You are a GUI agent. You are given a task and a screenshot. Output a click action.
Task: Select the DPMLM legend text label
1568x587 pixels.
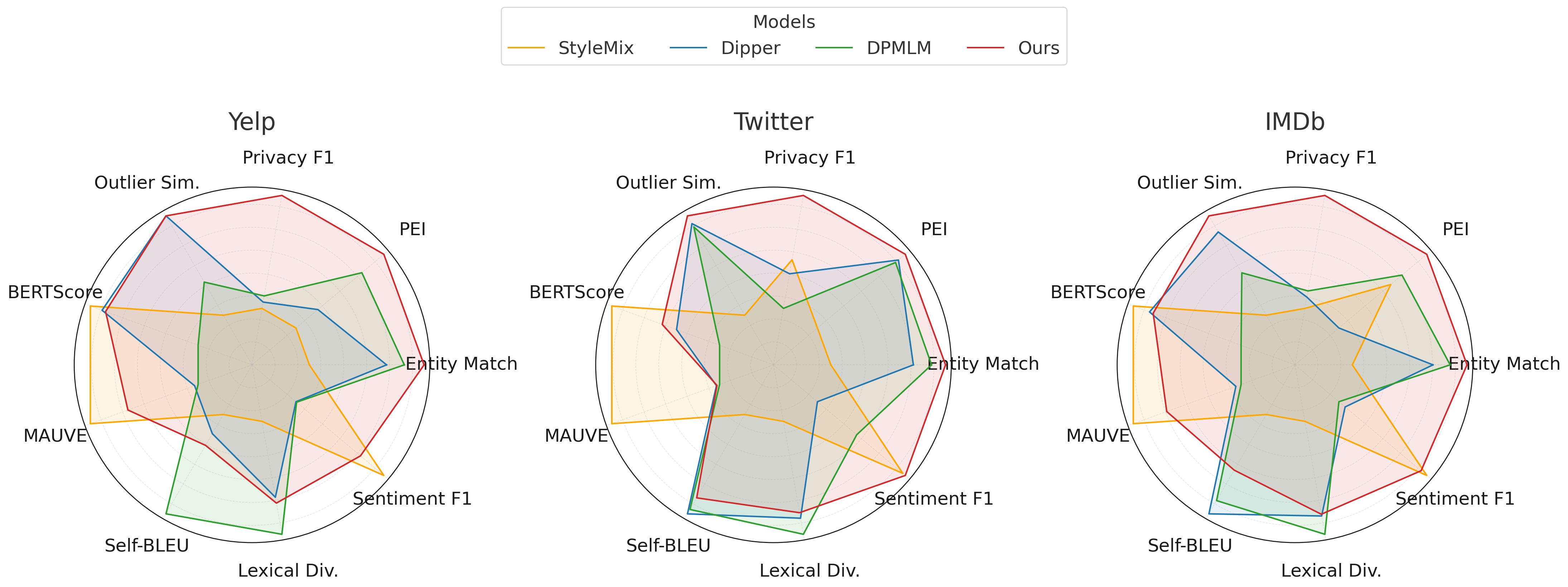tap(899, 48)
